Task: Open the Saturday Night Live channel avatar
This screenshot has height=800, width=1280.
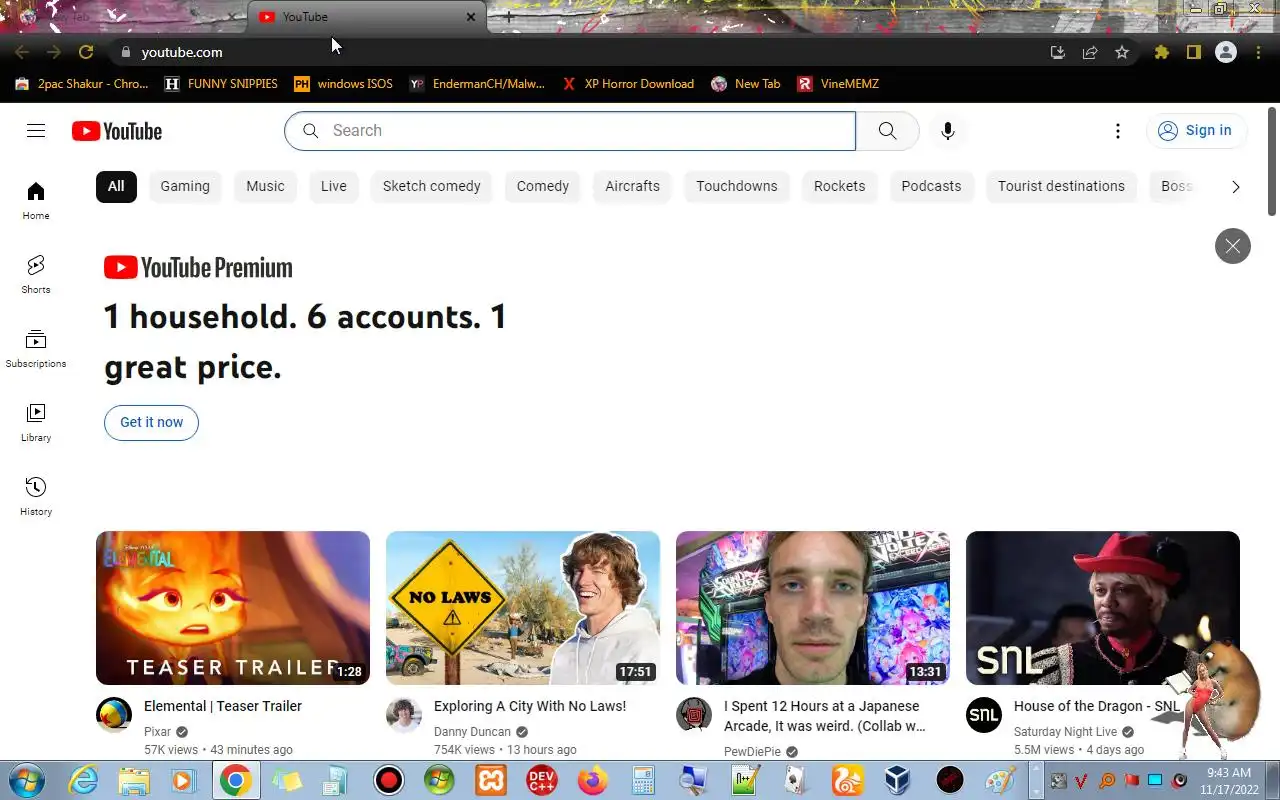Action: 984,715
